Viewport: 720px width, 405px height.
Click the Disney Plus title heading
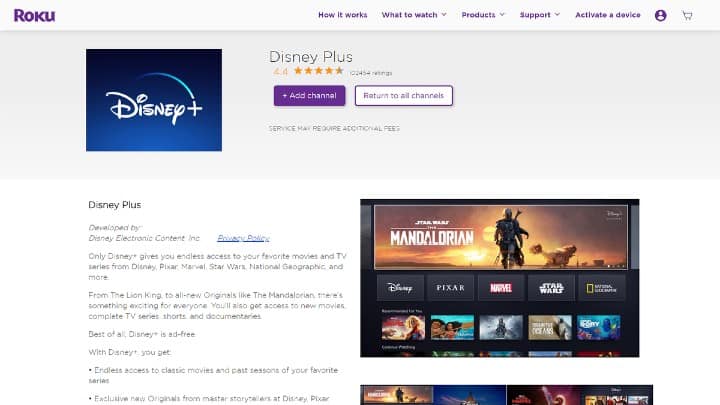[311, 57]
